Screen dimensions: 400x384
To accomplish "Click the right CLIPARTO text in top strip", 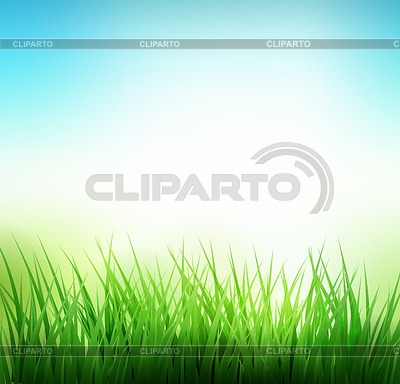I will [288, 44].
